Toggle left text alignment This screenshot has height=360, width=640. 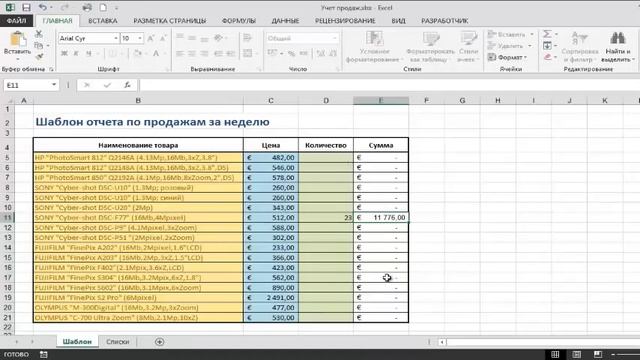click(x=180, y=53)
